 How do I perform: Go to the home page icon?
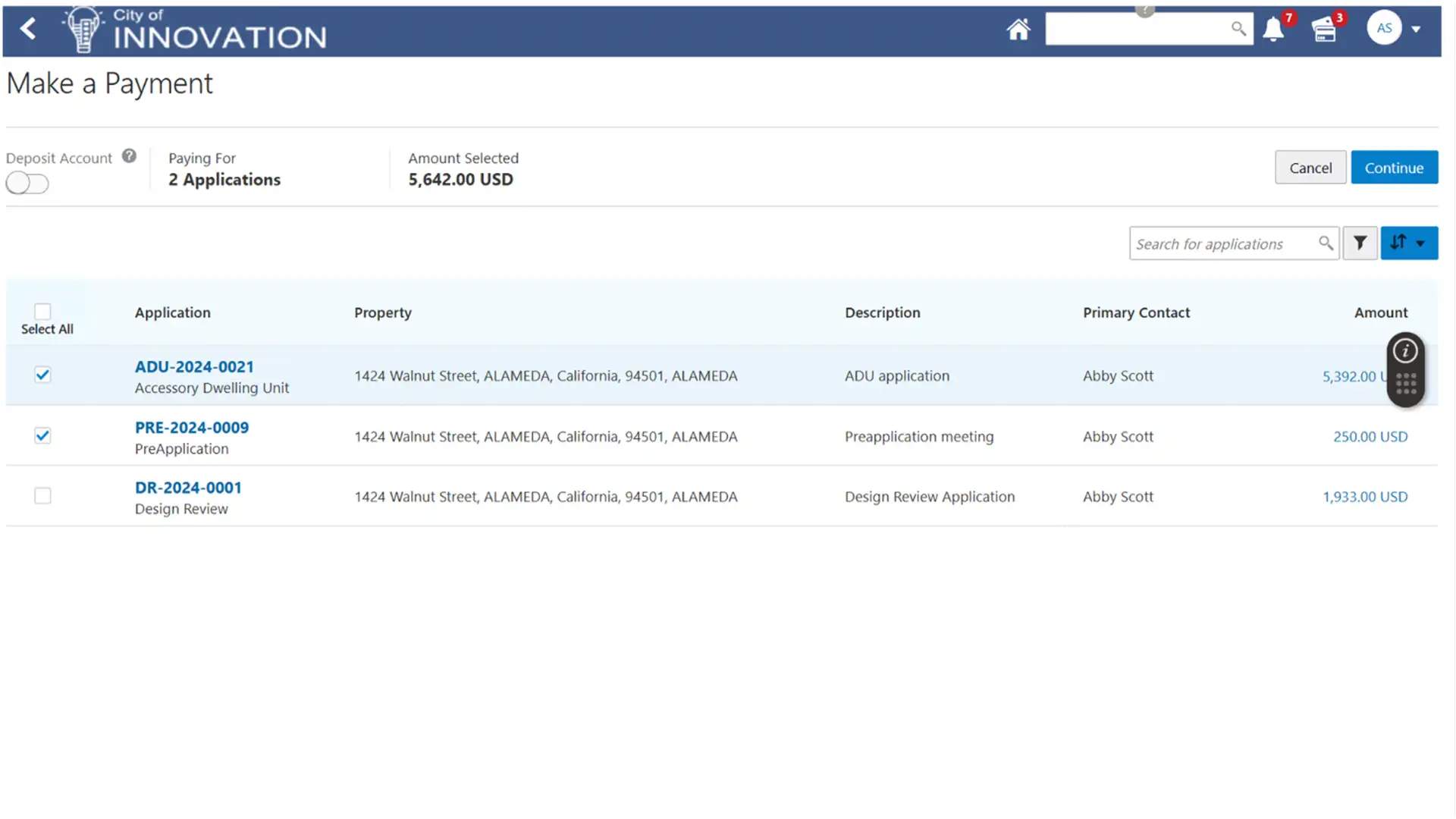click(x=1018, y=30)
